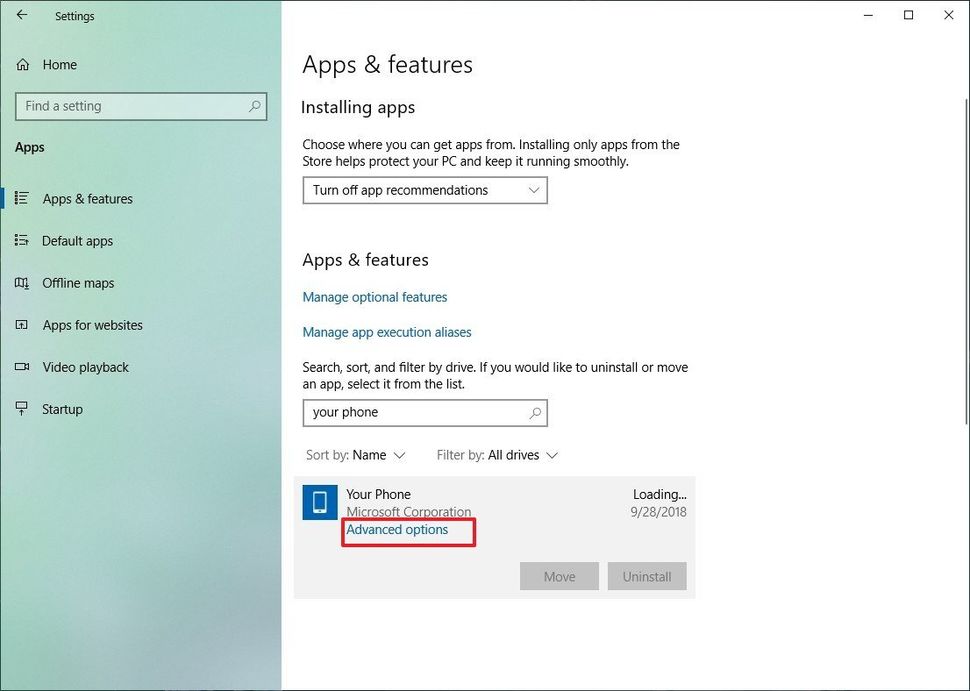Click the app list search magnifier icon
The height and width of the screenshot is (691, 970).
(535, 413)
